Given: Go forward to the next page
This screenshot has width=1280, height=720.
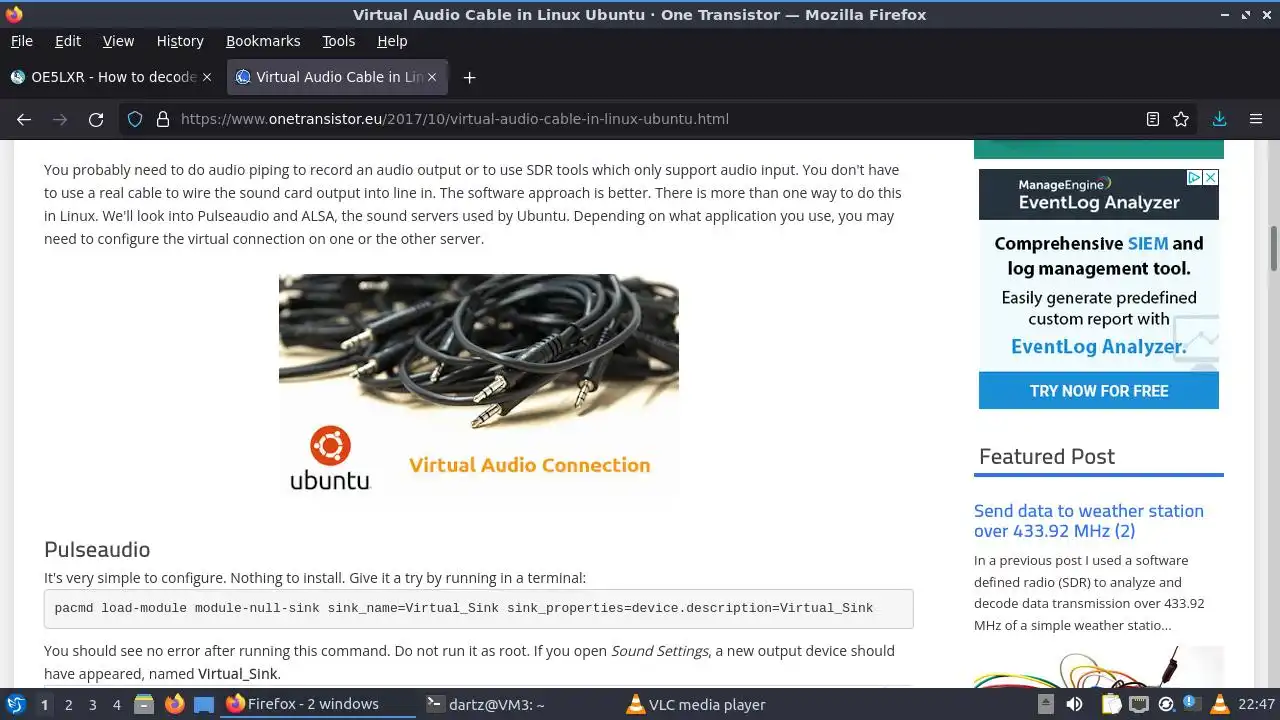Looking at the screenshot, I should tap(60, 119).
